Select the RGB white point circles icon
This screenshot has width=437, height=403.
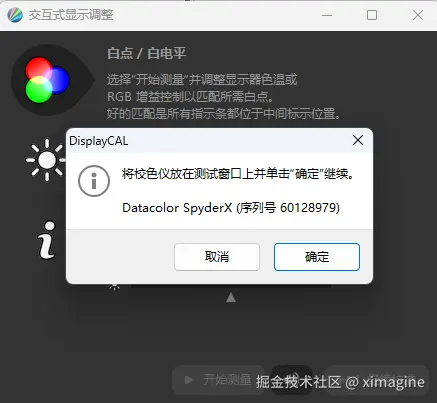pyautogui.click(x=47, y=80)
